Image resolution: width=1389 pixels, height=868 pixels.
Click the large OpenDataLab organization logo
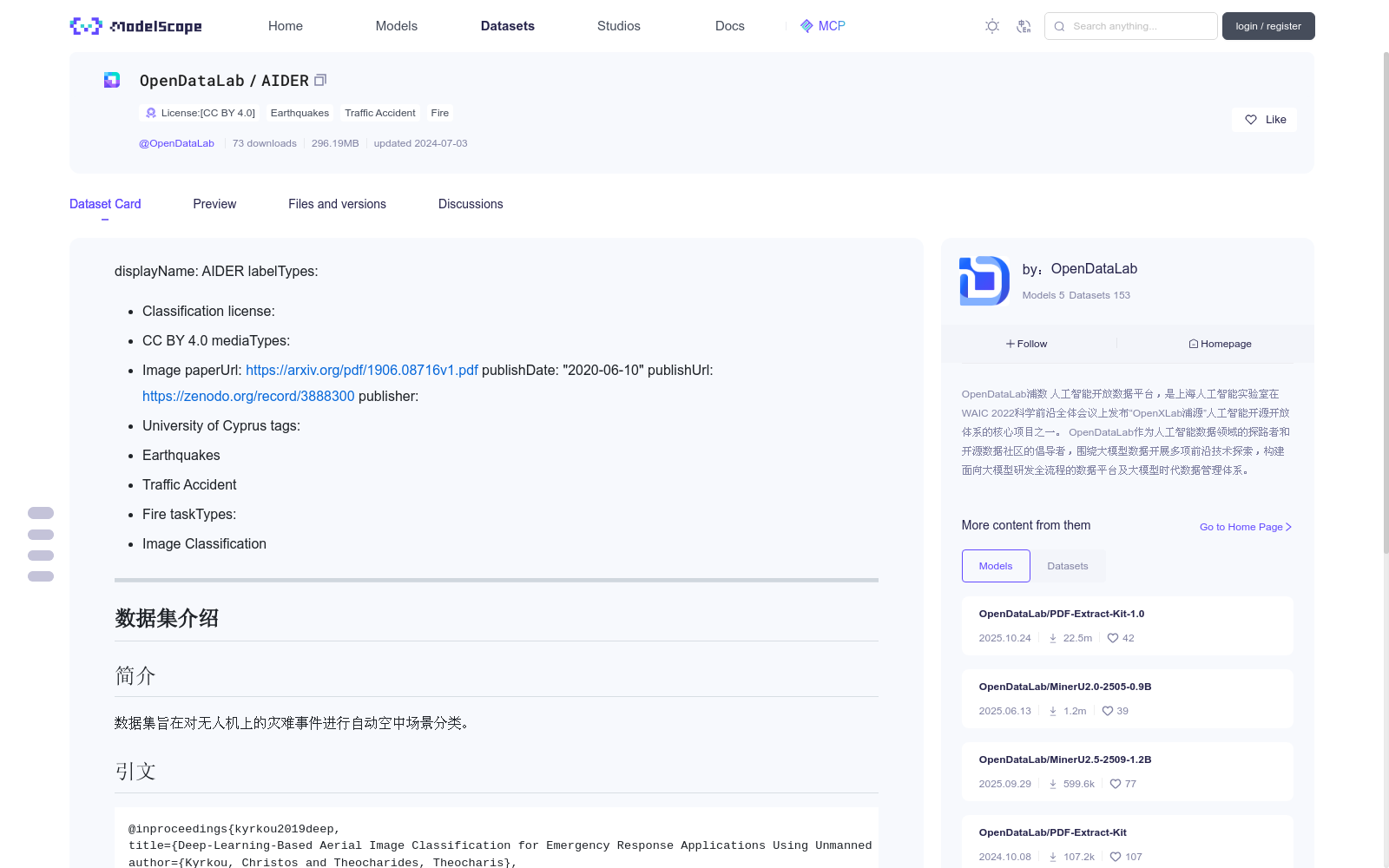coord(984,280)
